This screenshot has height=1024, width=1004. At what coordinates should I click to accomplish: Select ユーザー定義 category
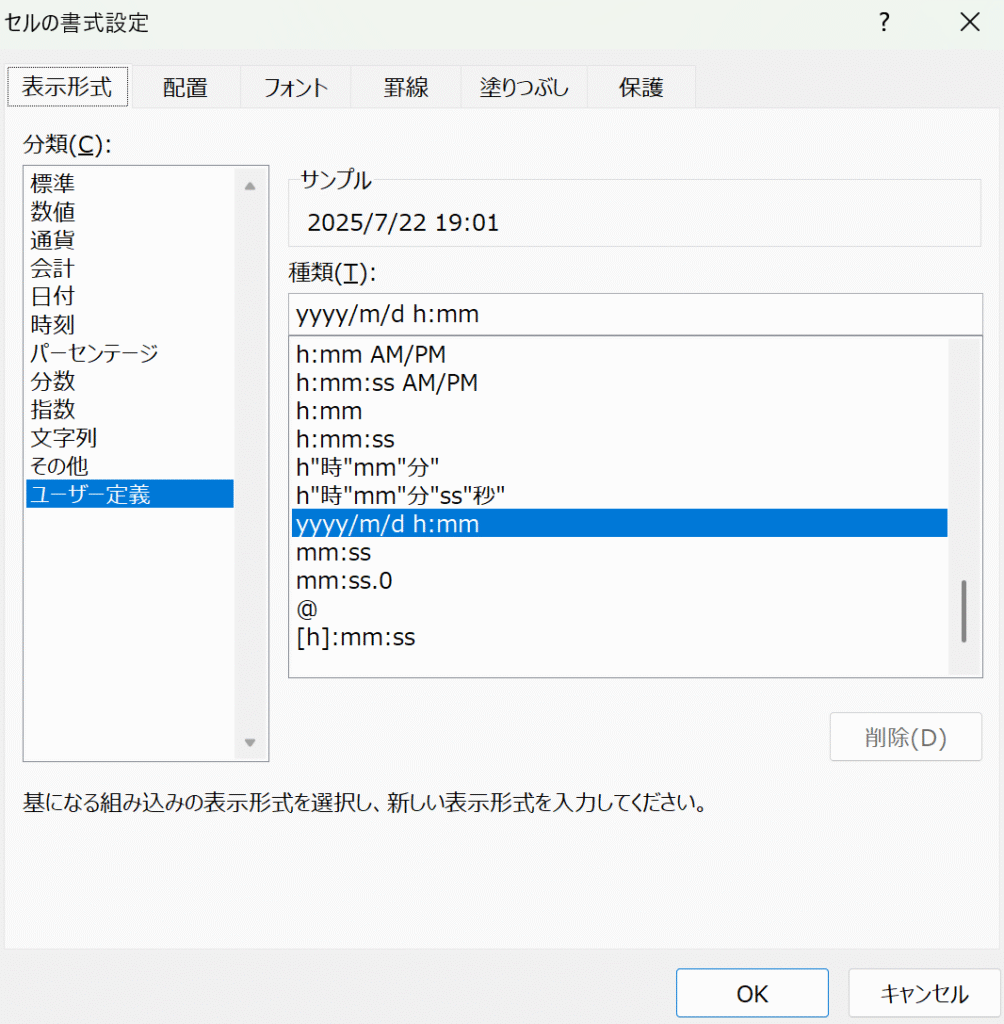coord(130,494)
